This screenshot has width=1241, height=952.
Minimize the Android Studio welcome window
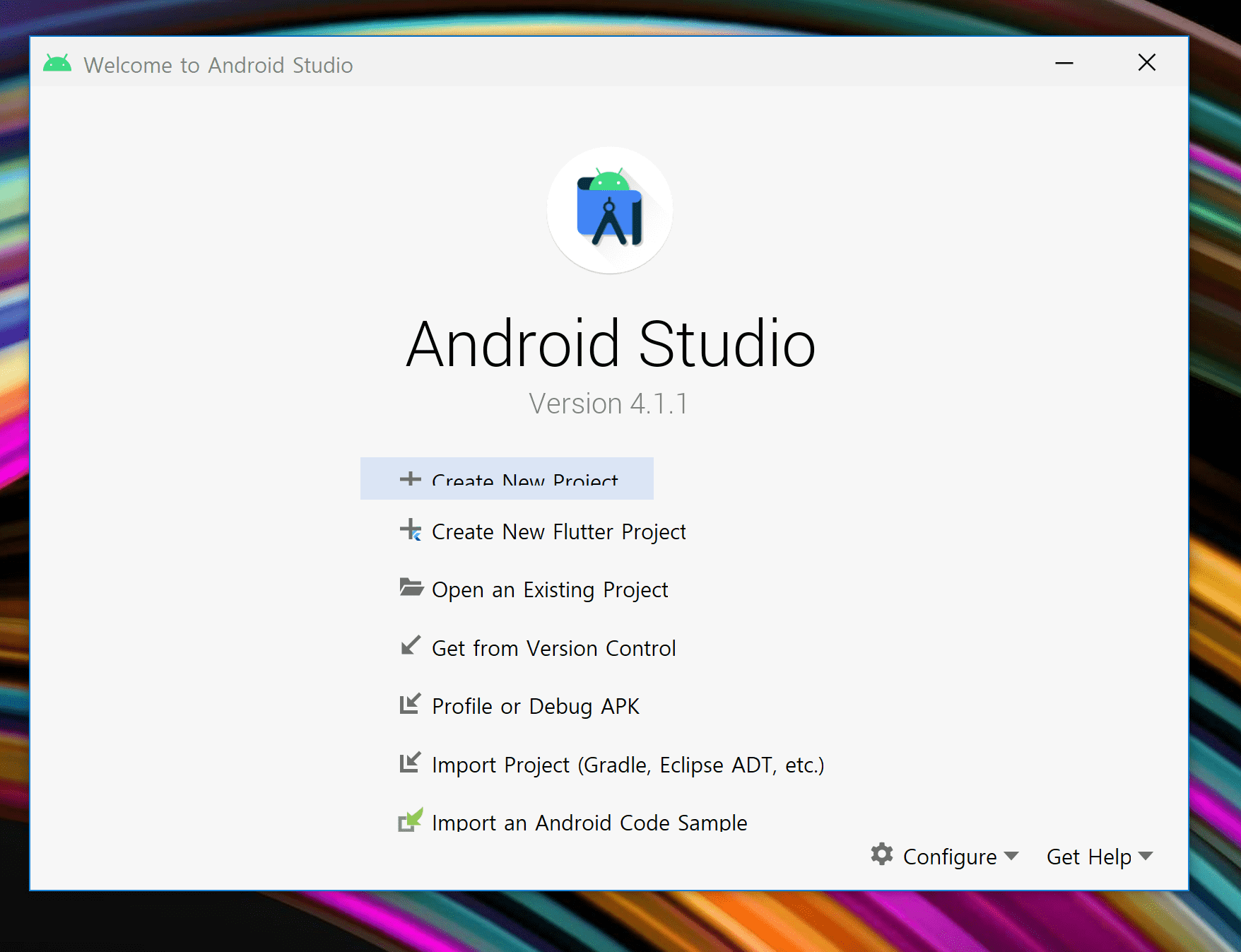pyautogui.click(x=1064, y=63)
